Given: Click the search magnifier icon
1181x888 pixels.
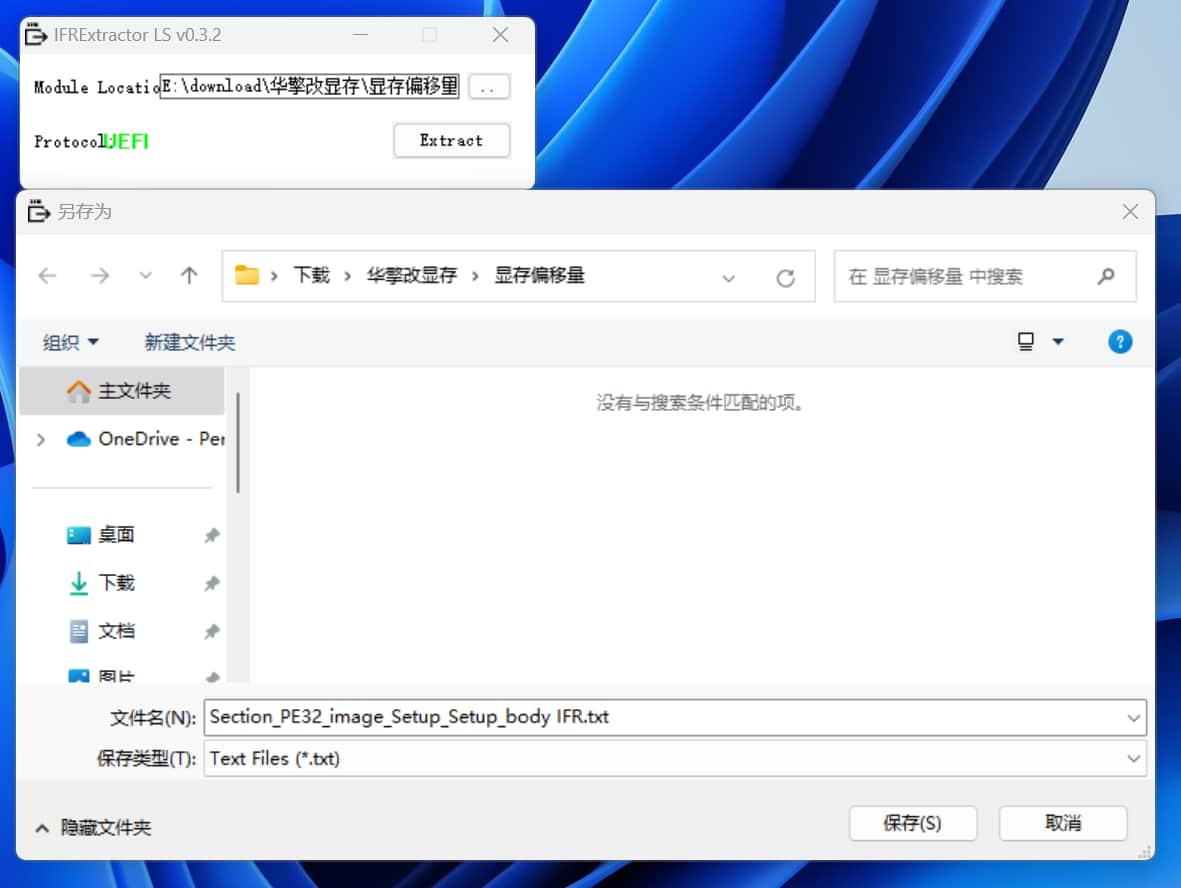Looking at the screenshot, I should pyautogui.click(x=1105, y=277).
